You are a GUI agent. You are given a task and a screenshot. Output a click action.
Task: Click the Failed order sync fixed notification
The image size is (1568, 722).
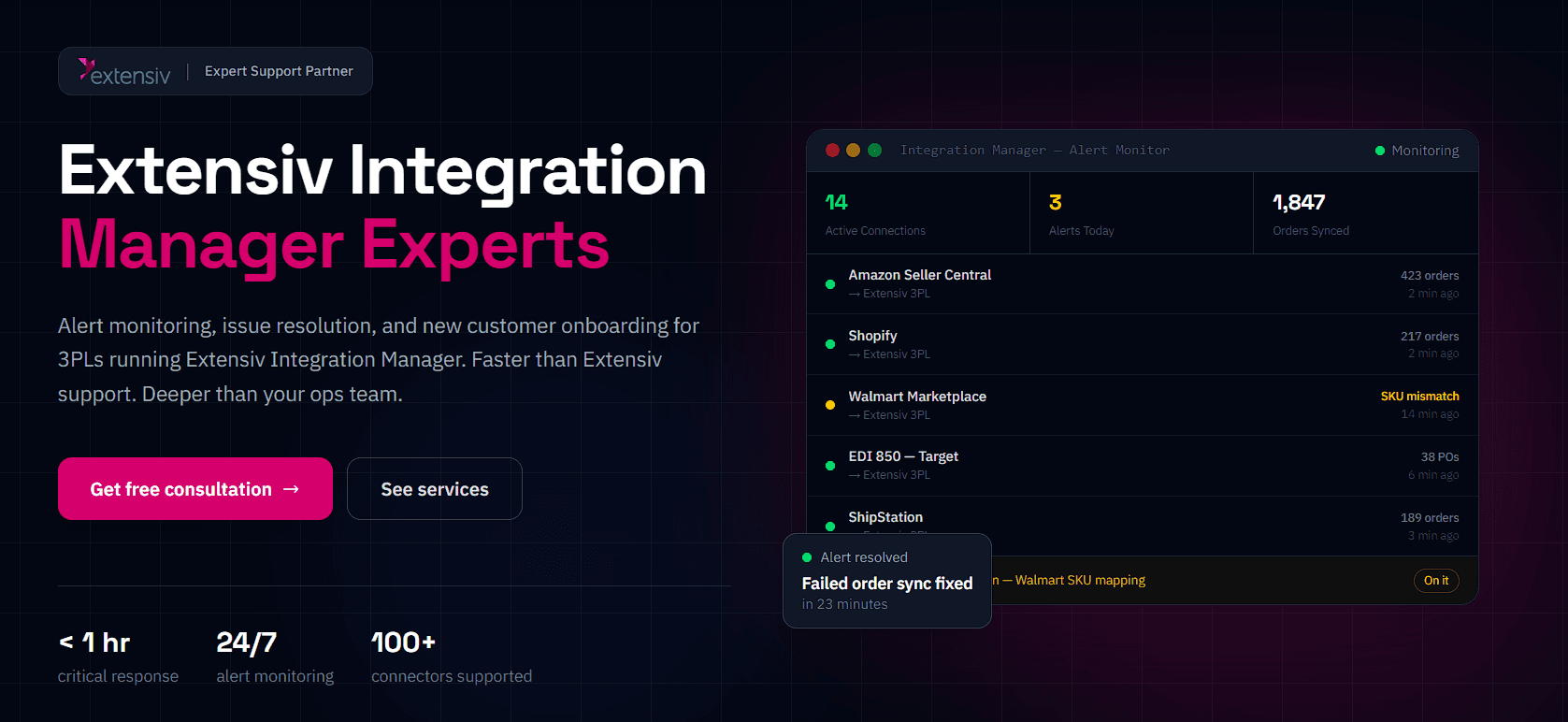(887, 581)
